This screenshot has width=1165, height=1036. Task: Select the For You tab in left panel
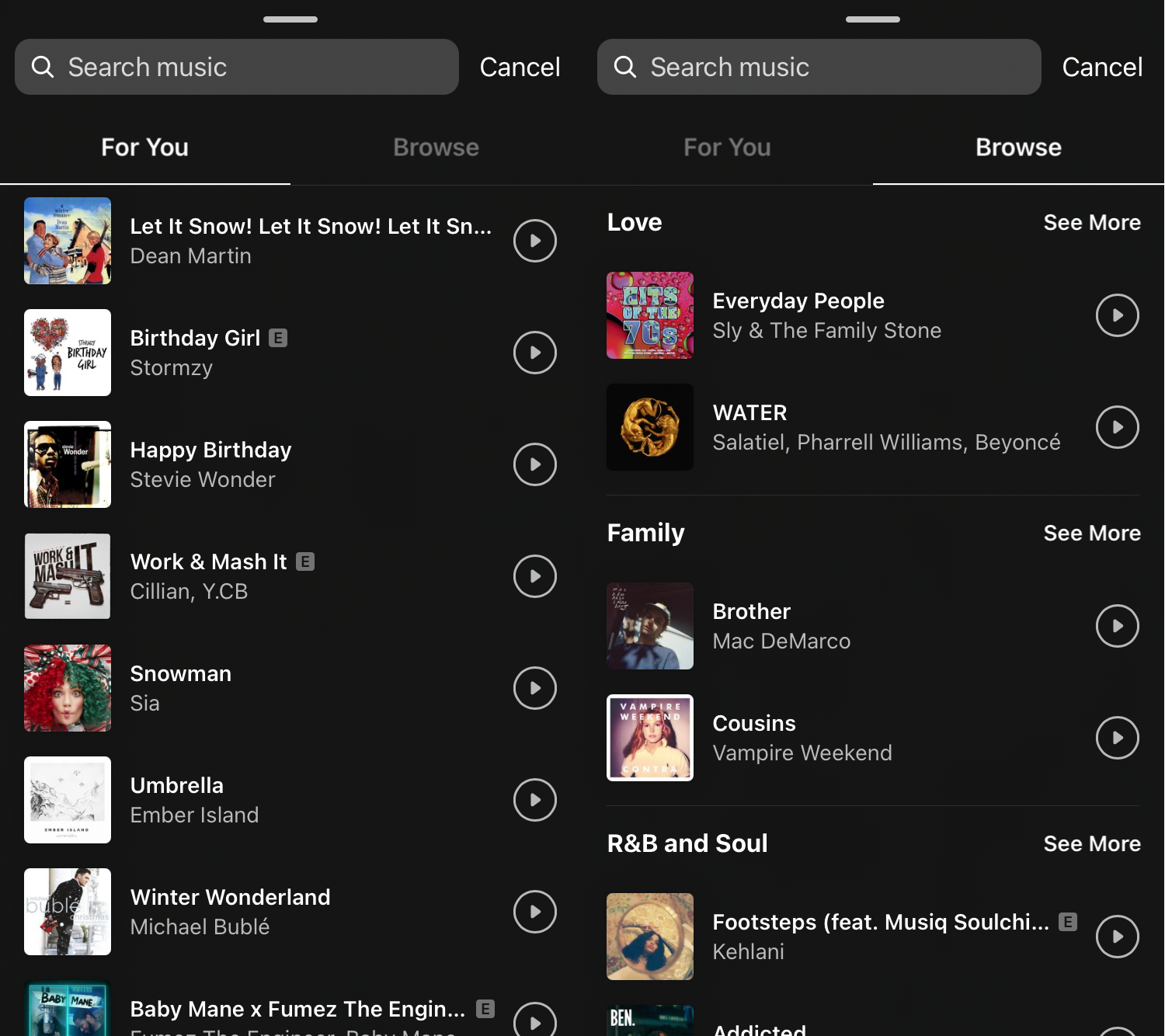[x=145, y=148]
